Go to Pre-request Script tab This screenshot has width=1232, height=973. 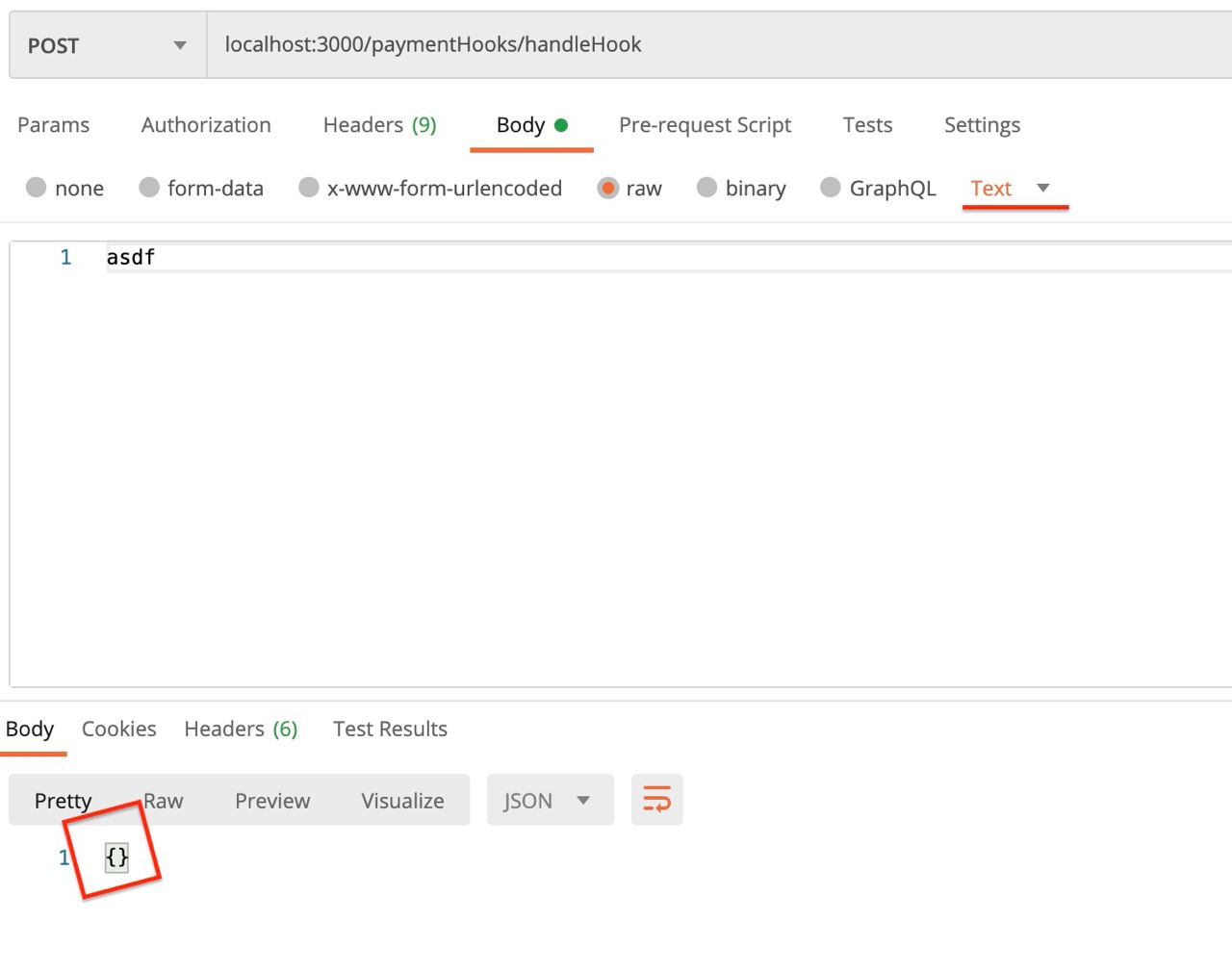pyautogui.click(x=705, y=125)
